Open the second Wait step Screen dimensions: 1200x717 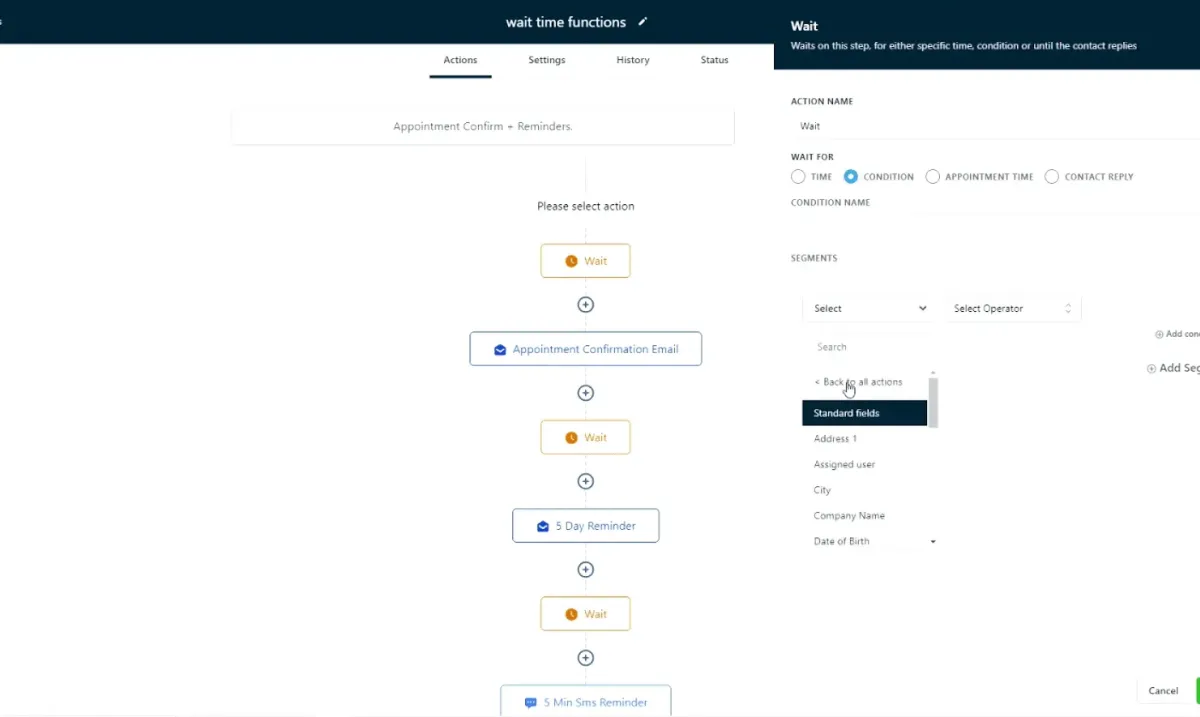[586, 437]
